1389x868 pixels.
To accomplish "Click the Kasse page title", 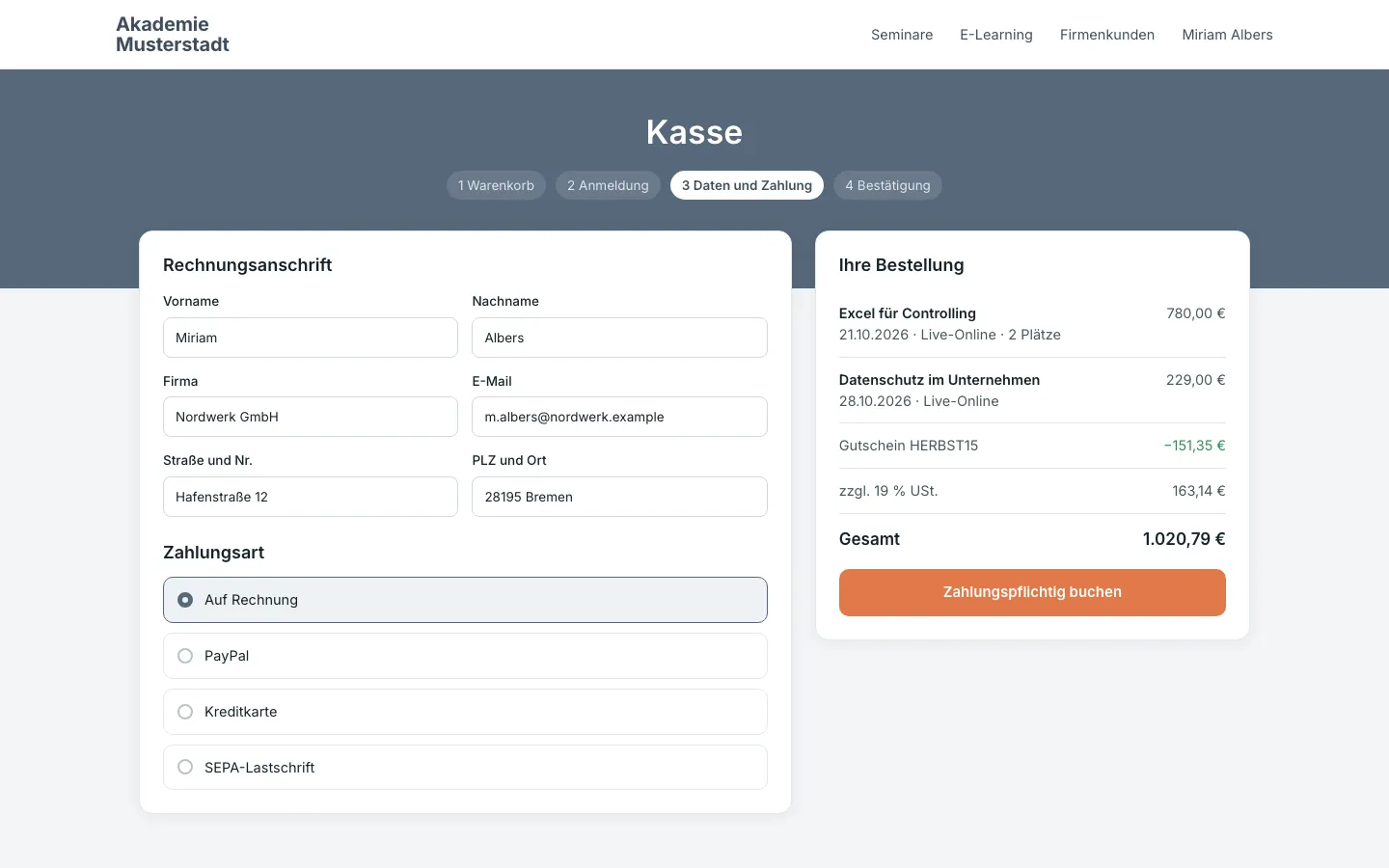I will [x=694, y=132].
